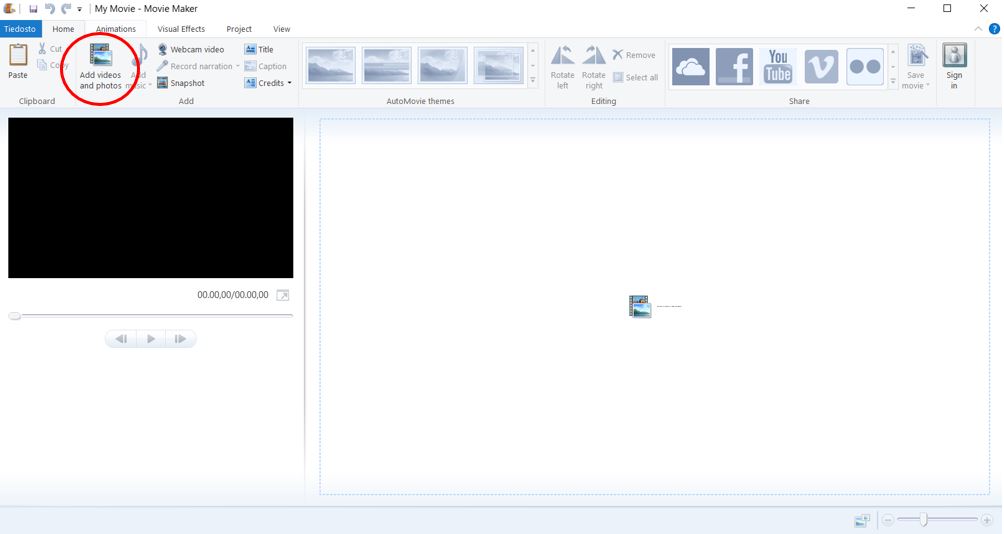1004x534 pixels.
Task: Click the Sign in button
Action: pos(954,66)
